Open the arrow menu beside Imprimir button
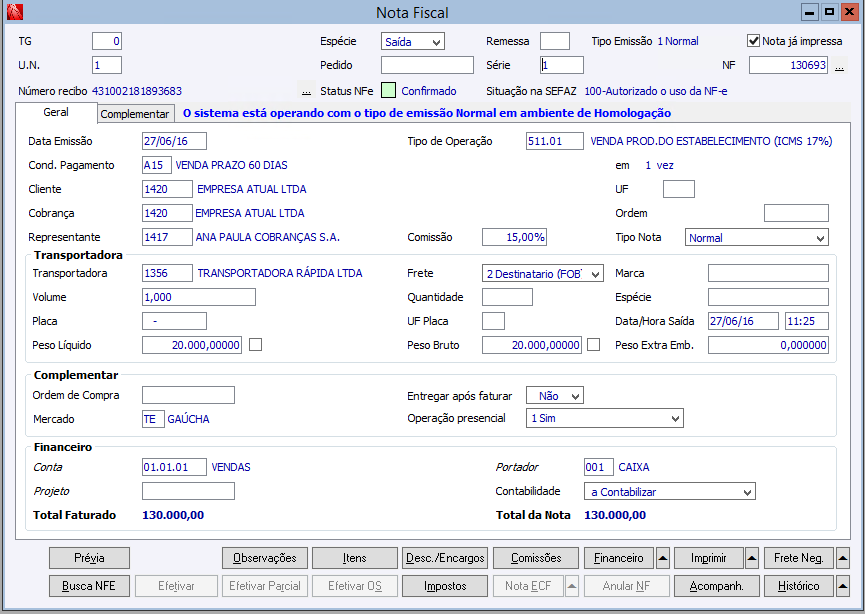Image resolution: width=865 pixels, height=614 pixels. coord(752,558)
